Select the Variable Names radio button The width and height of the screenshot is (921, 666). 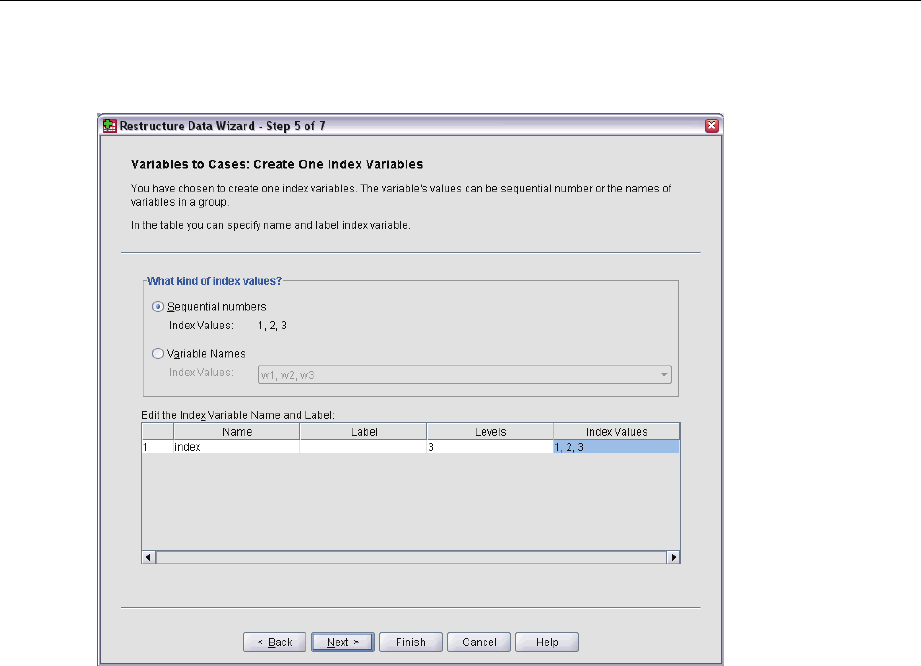click(157, 354)
